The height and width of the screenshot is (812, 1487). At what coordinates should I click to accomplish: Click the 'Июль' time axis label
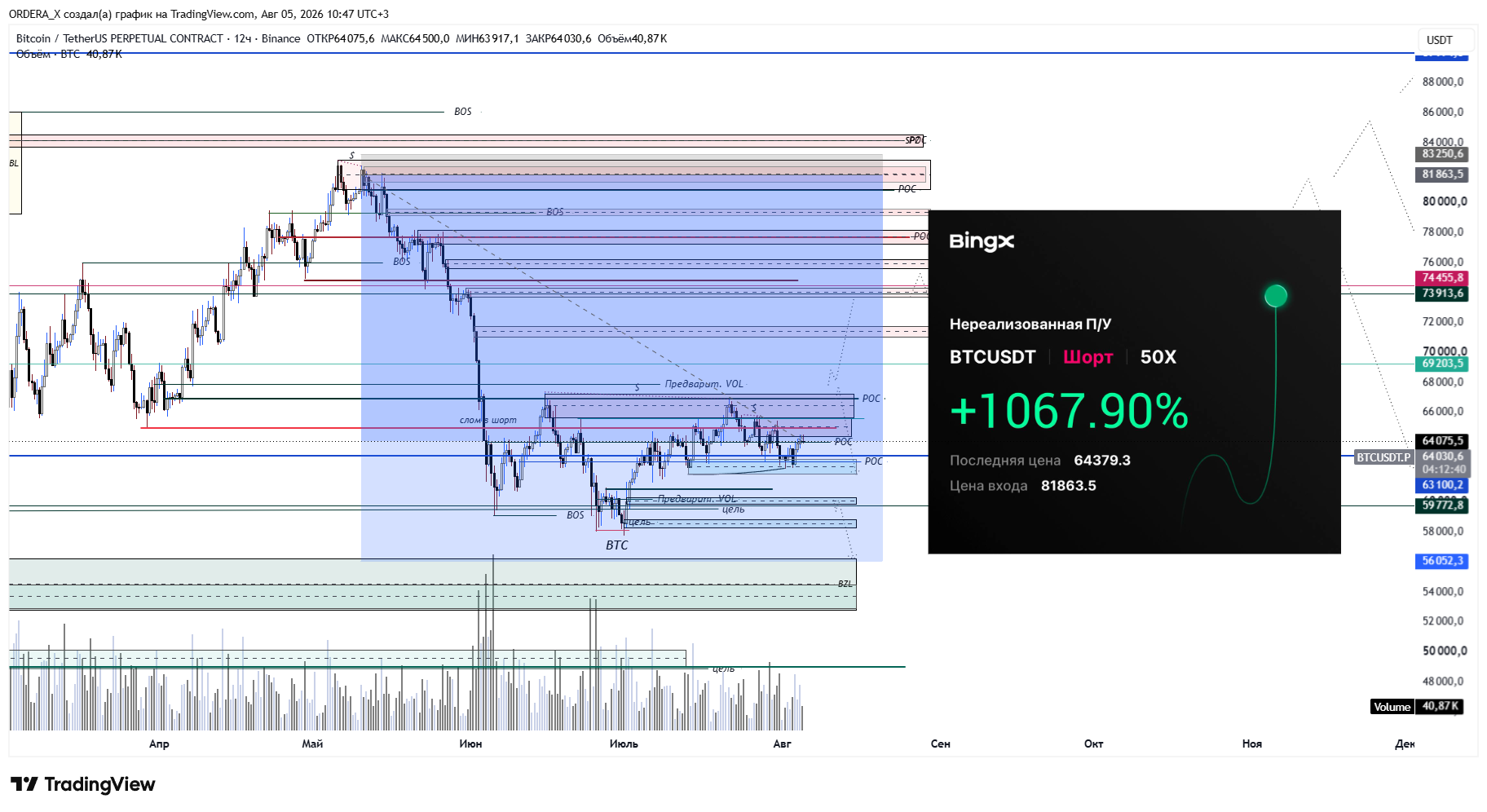(x=624, y=744)
